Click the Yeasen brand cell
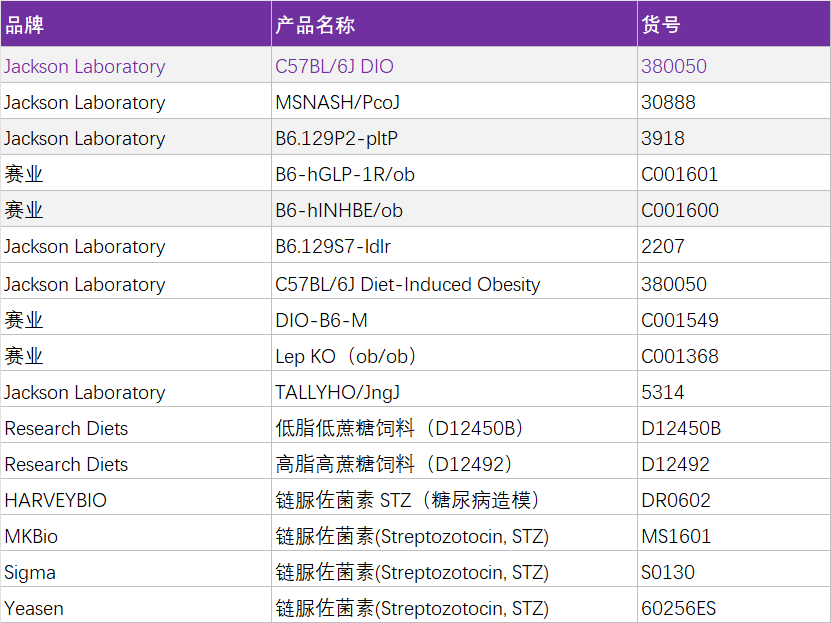This screenshot has height=623, width=831. point(136,605)
